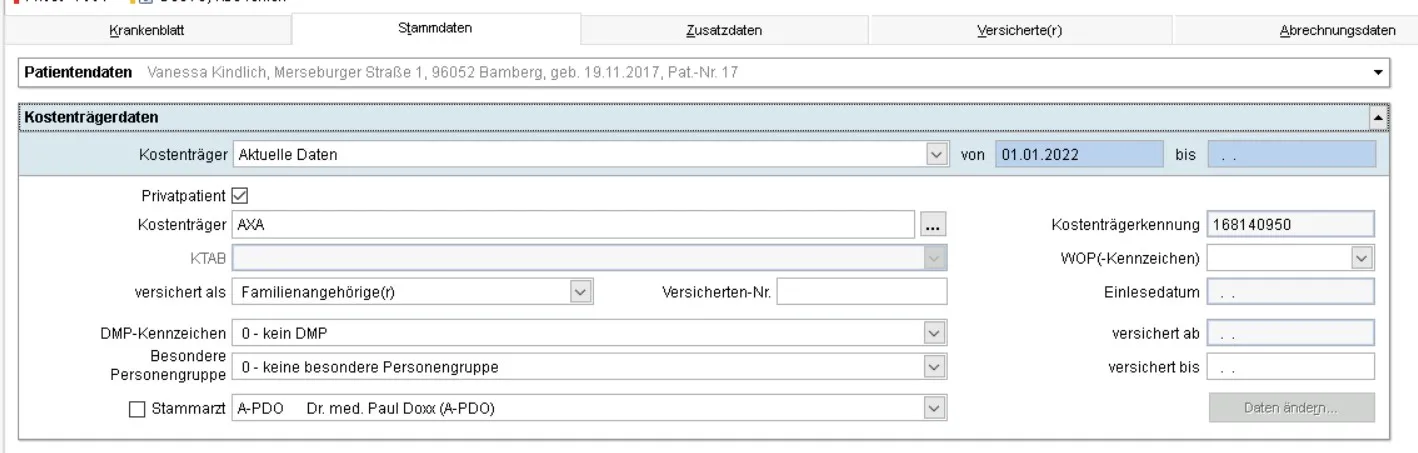Image resolution: width=1418 pixels, height=453 pixels.
Task: Expand the Patientendaten section arrow
Action: coord(1380,73)
